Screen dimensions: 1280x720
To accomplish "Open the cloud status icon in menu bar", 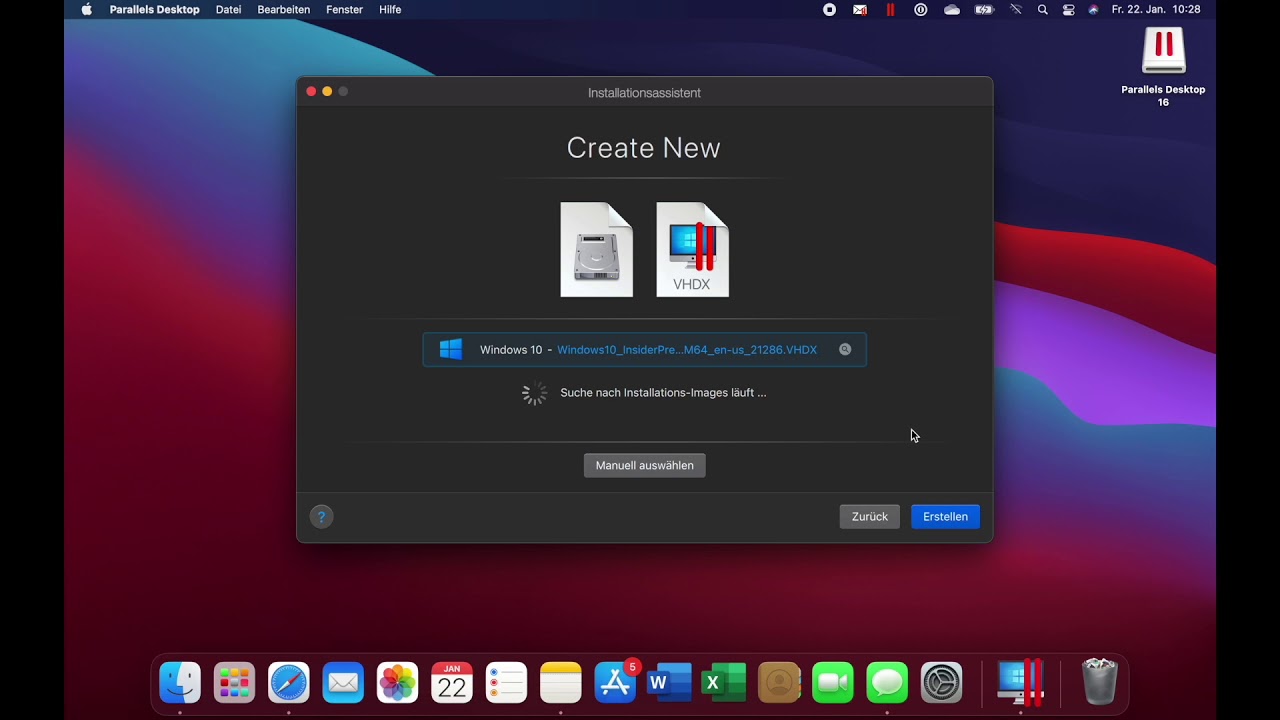I will point(952,10).
